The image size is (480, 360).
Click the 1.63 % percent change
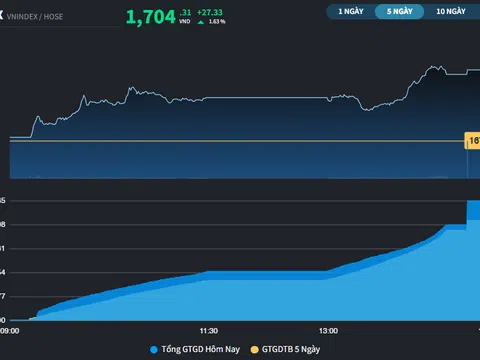[217, 22]
